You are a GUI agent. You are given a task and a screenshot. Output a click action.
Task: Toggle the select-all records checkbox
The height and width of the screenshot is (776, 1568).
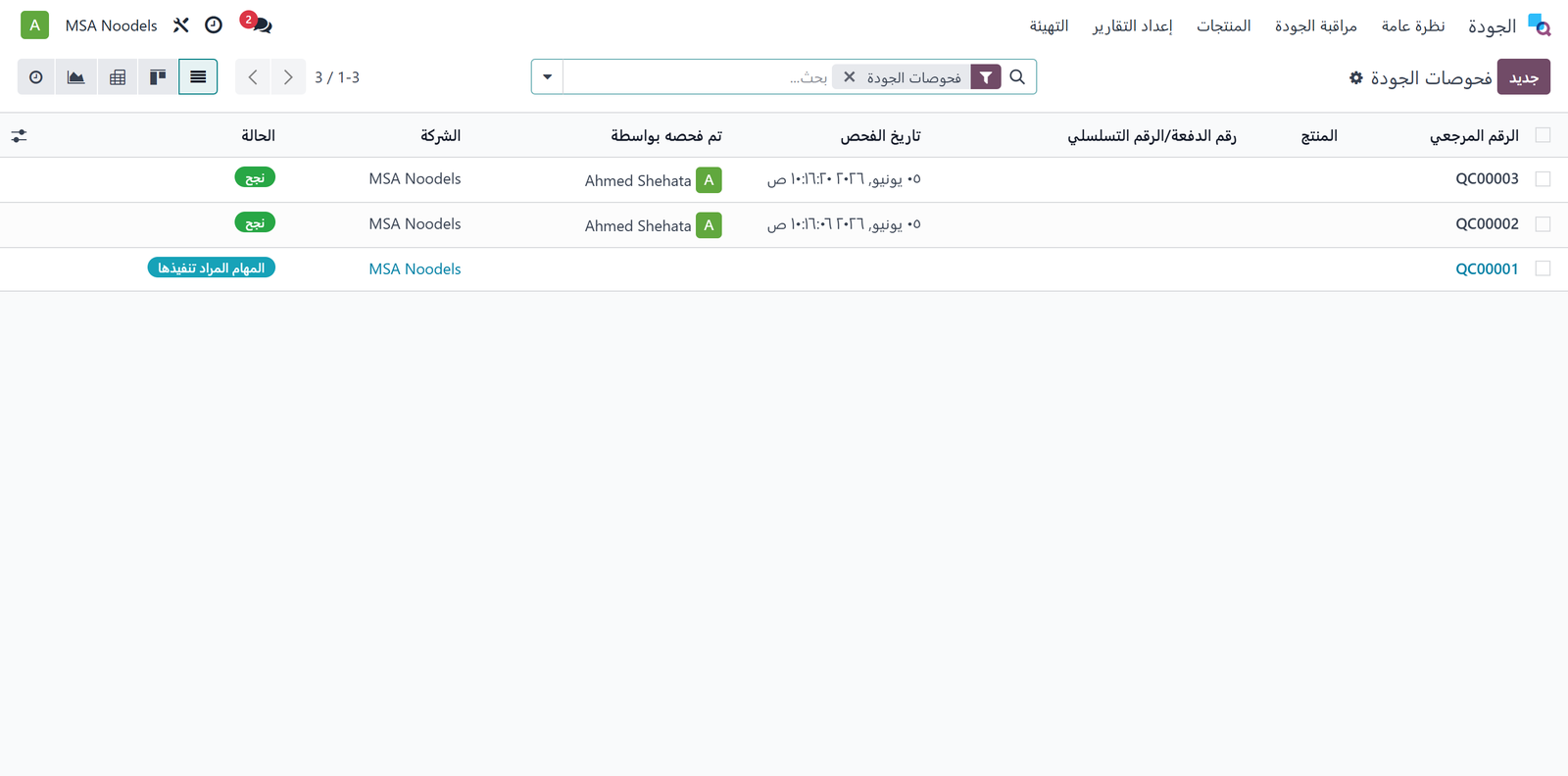click(x=1543, y=135)
